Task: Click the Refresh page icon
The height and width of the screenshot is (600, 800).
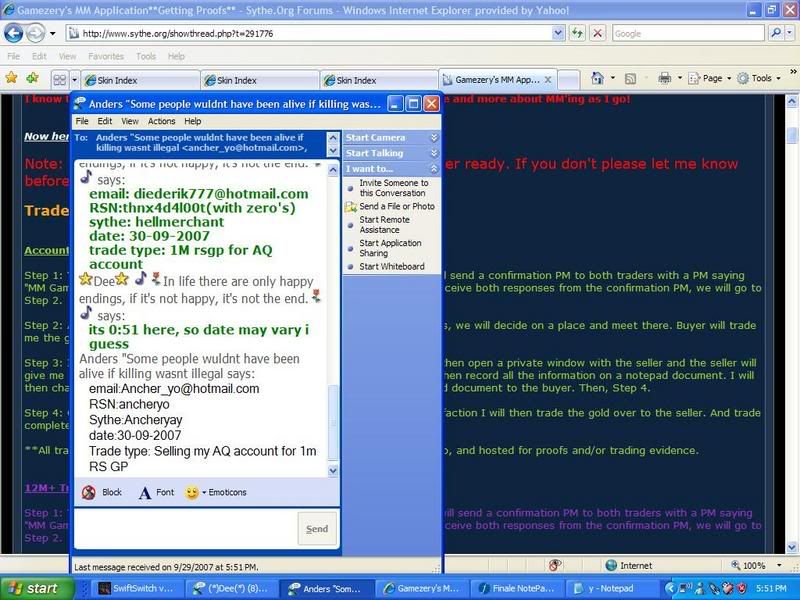Action: [x=577, y=34]
